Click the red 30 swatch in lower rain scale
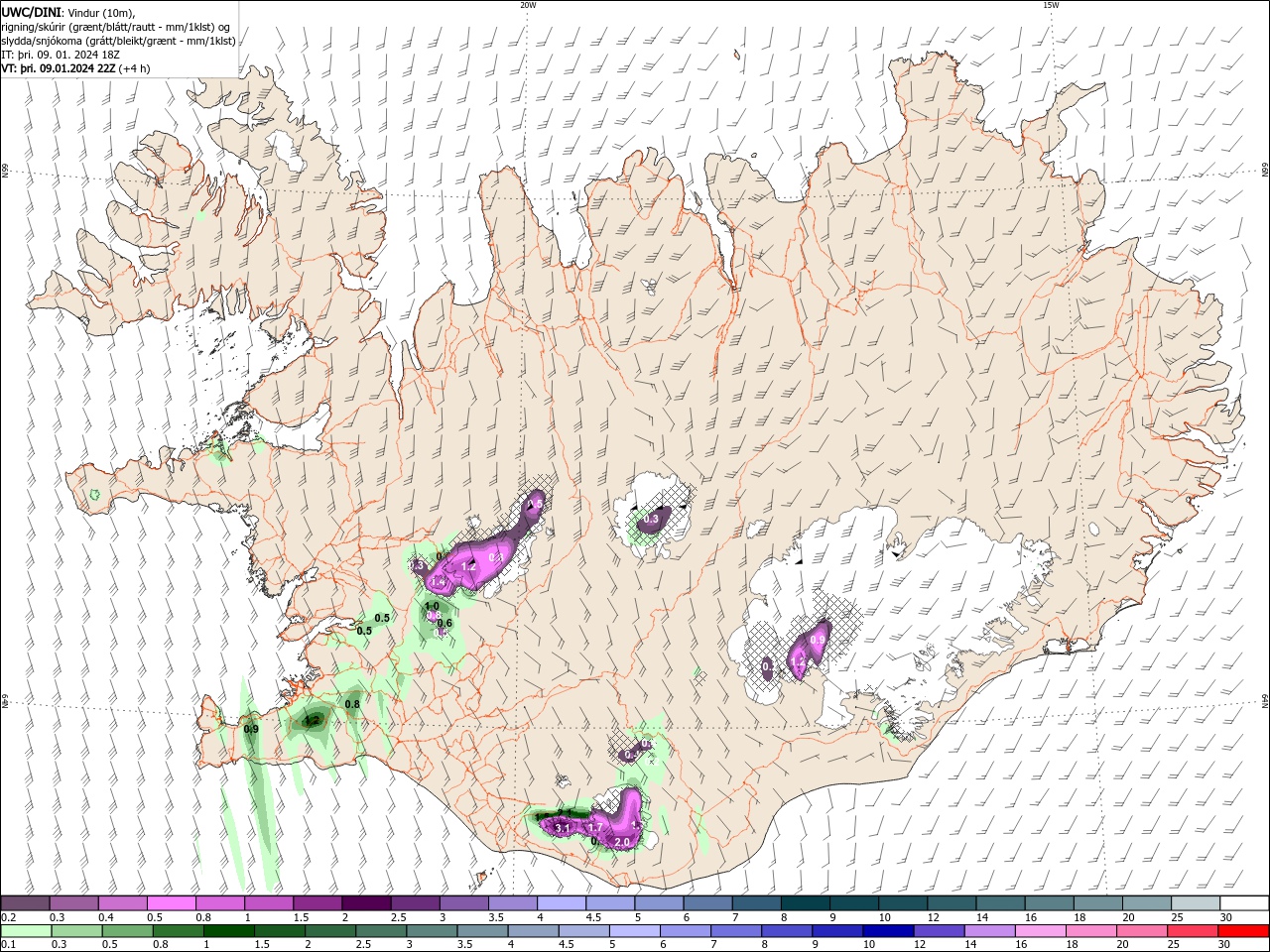Screen dimensions: 1270x952 (1244, 931)
